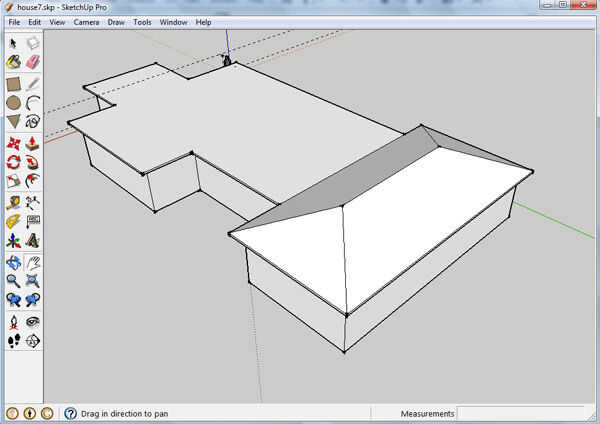This screenshot has height=424, width=600.
Task: Pick the Scale tool
Action: point(13,181)
